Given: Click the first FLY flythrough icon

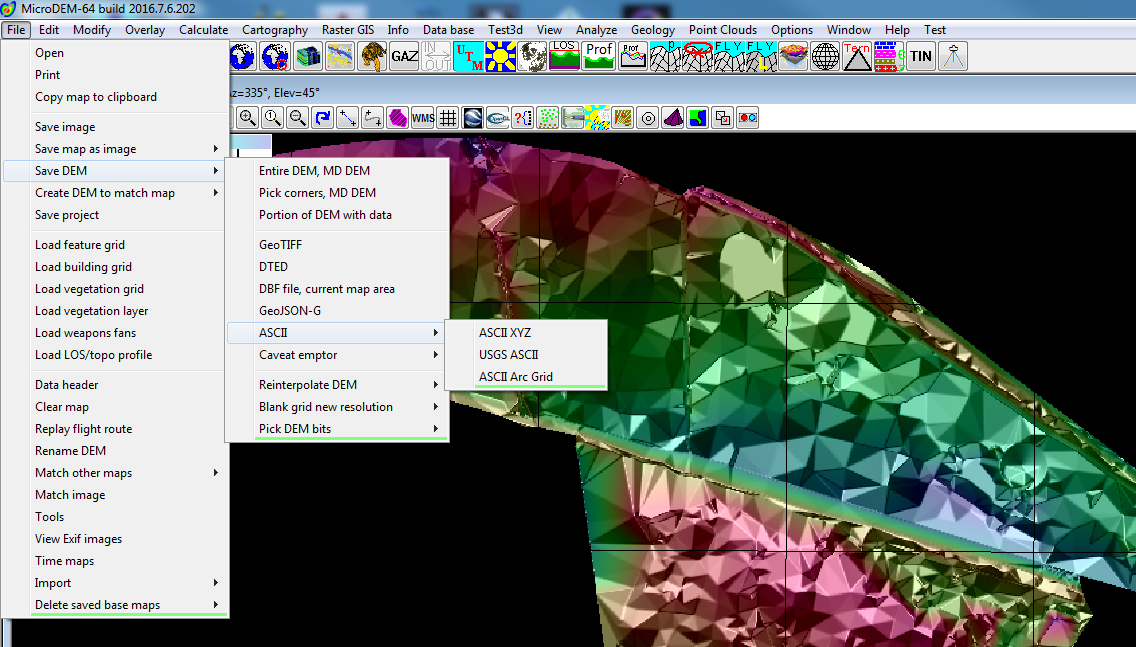Looking at the screenshot, I should (x=730, y=57).
